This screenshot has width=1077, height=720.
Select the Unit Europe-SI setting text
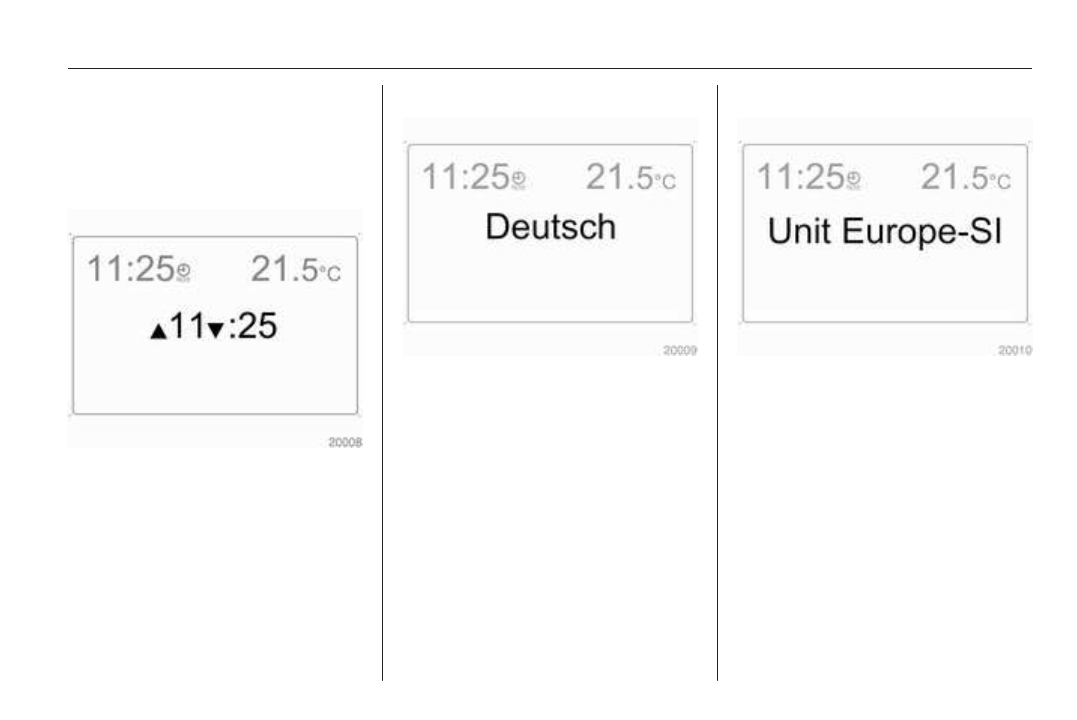[885, 232]
